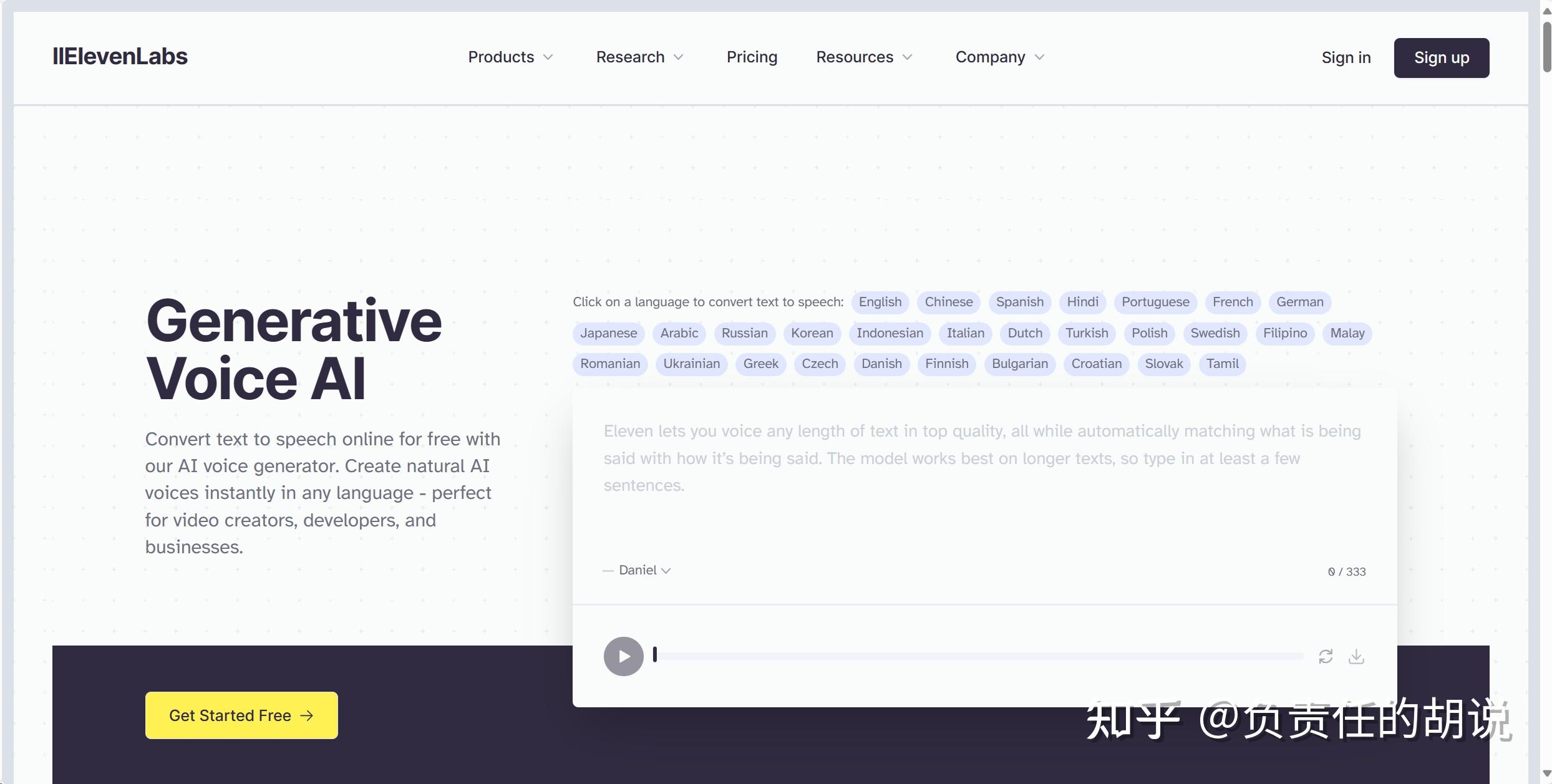Open the Daniel voice selector

637,569
